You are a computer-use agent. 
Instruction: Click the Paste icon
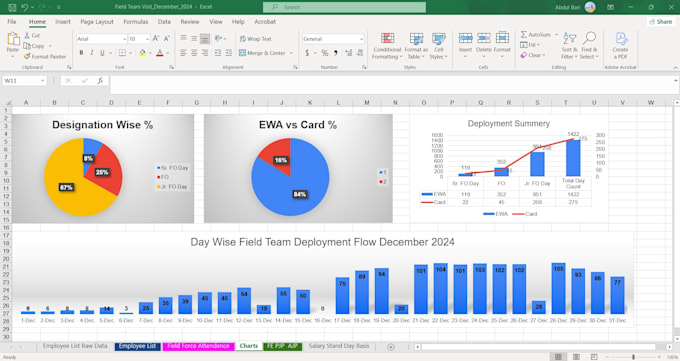[13, 39]
